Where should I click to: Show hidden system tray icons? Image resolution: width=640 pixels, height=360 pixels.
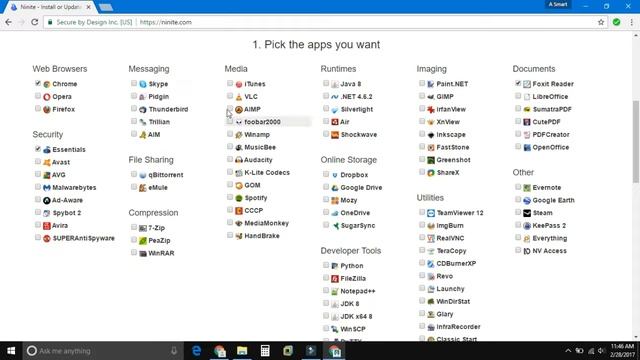pos(568,351)
